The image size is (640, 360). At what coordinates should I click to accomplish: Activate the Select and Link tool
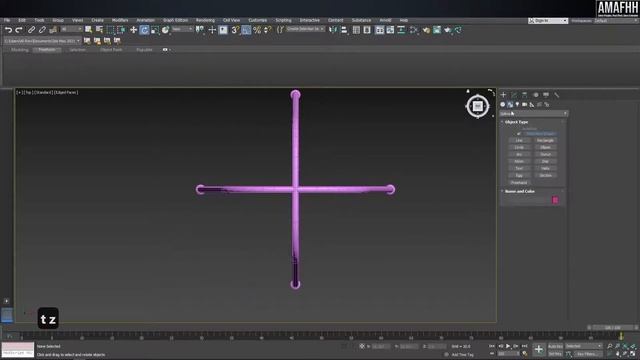click(x=31, y=30)
